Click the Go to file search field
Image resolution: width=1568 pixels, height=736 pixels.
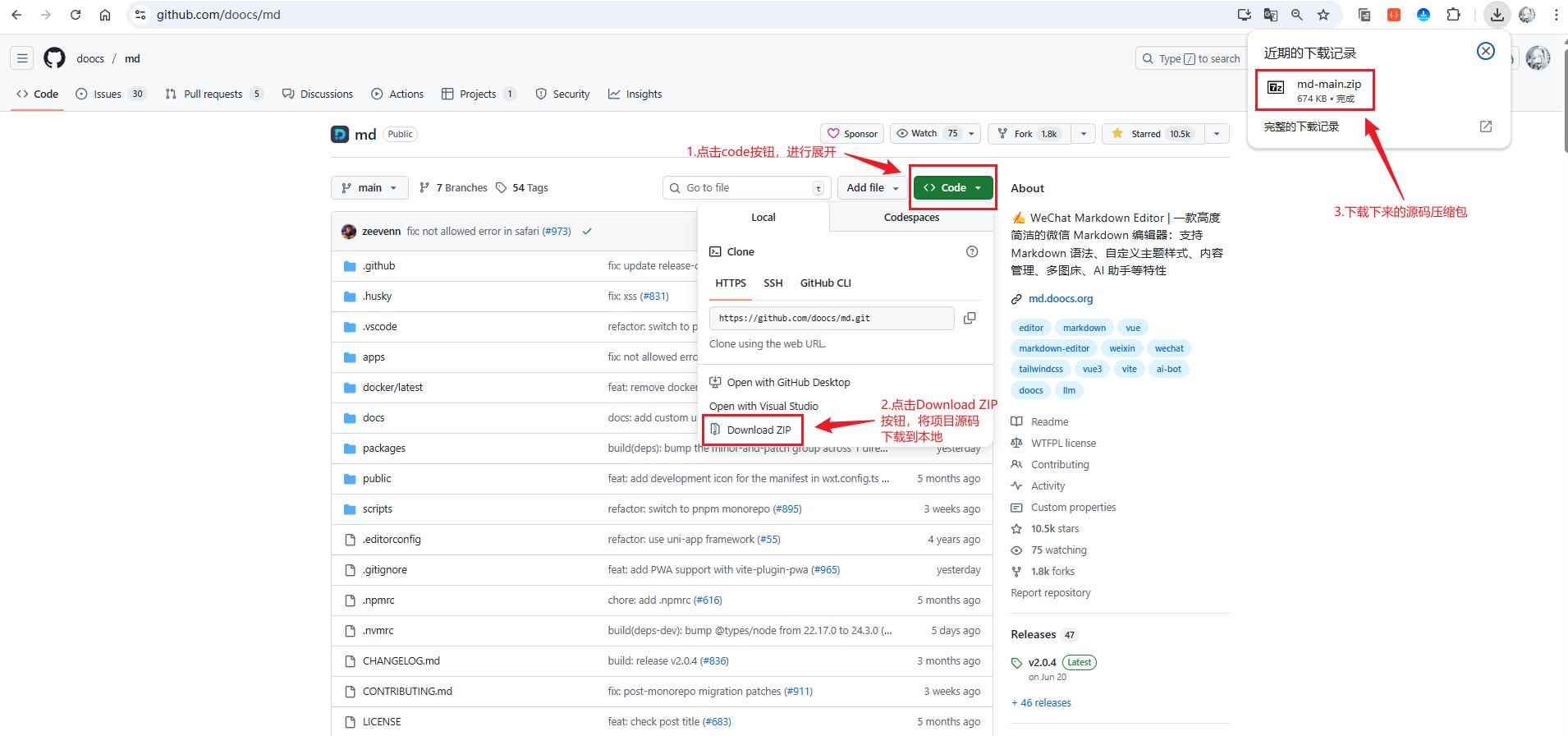pyautogui.click(x=747, y=188)
